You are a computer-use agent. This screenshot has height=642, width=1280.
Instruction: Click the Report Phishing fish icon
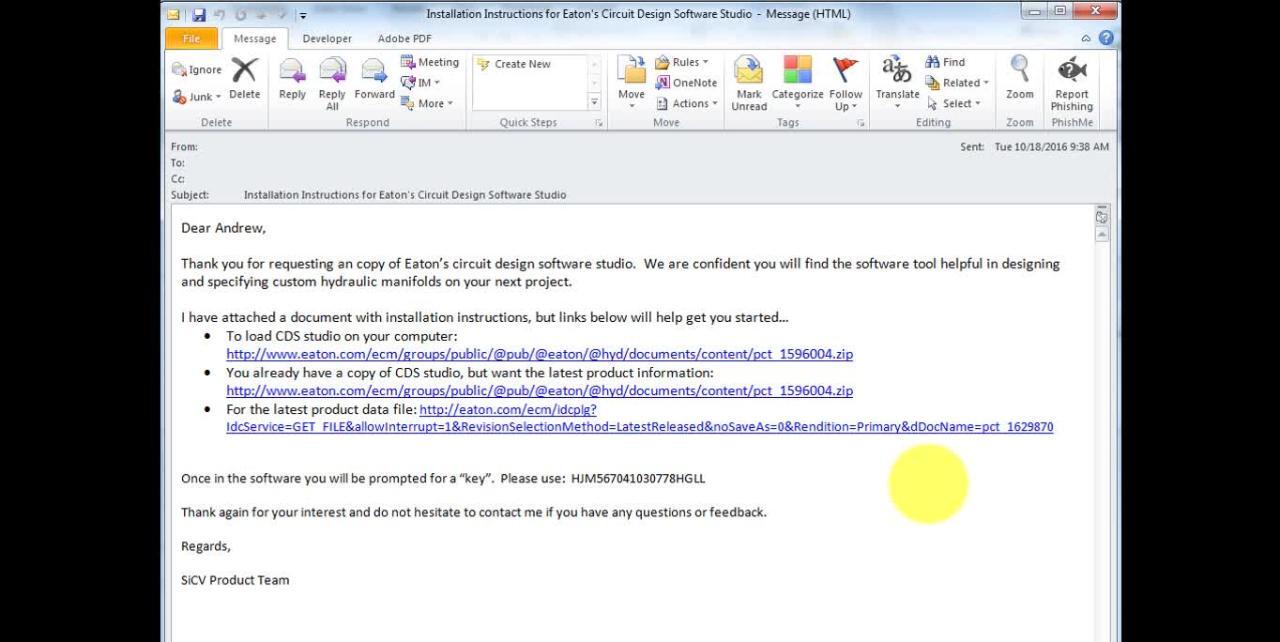coord(1072,83)
